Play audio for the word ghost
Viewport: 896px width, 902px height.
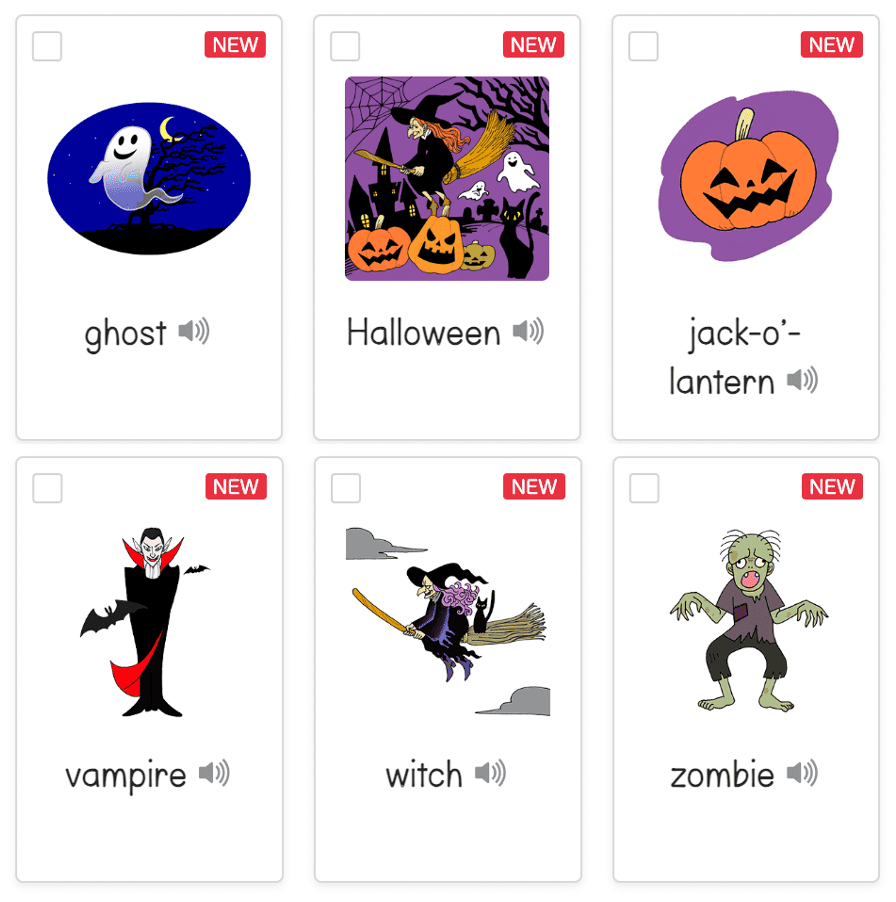[194, 331]
